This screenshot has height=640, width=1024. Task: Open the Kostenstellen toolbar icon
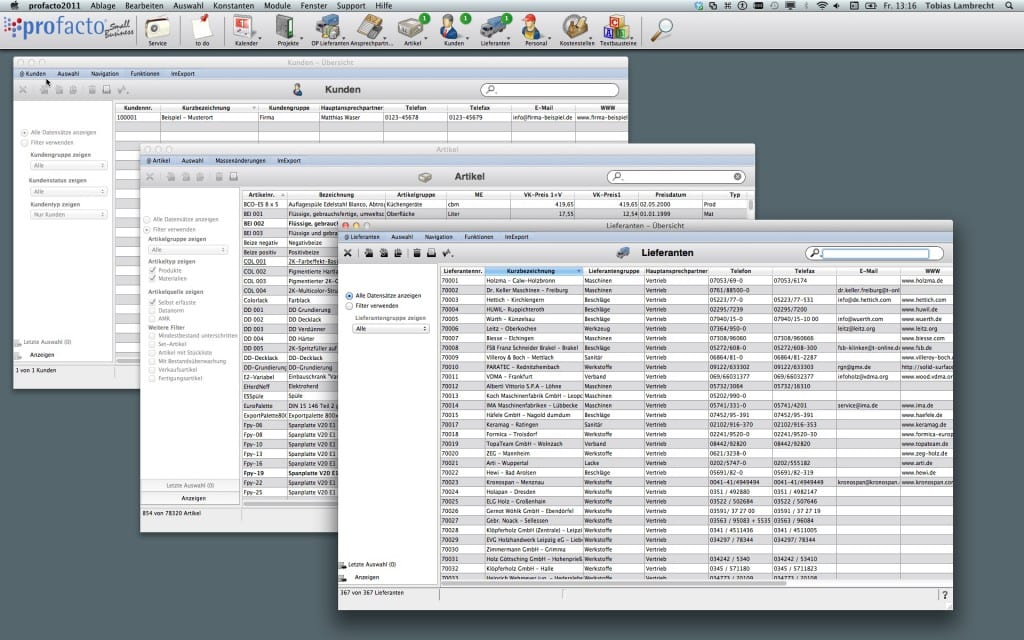(576, 30)
